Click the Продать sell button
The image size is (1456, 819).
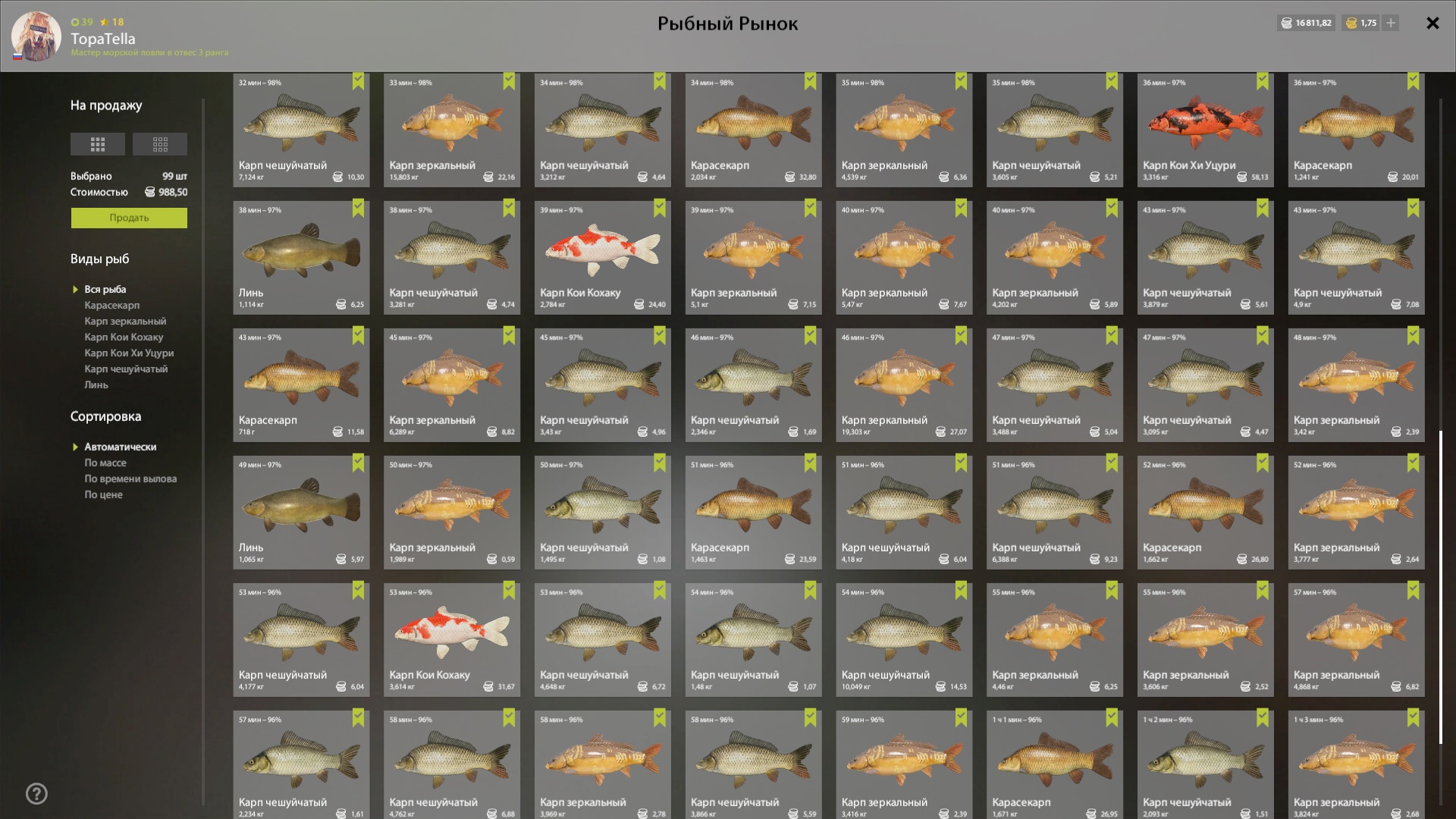(x=129, y=218)
